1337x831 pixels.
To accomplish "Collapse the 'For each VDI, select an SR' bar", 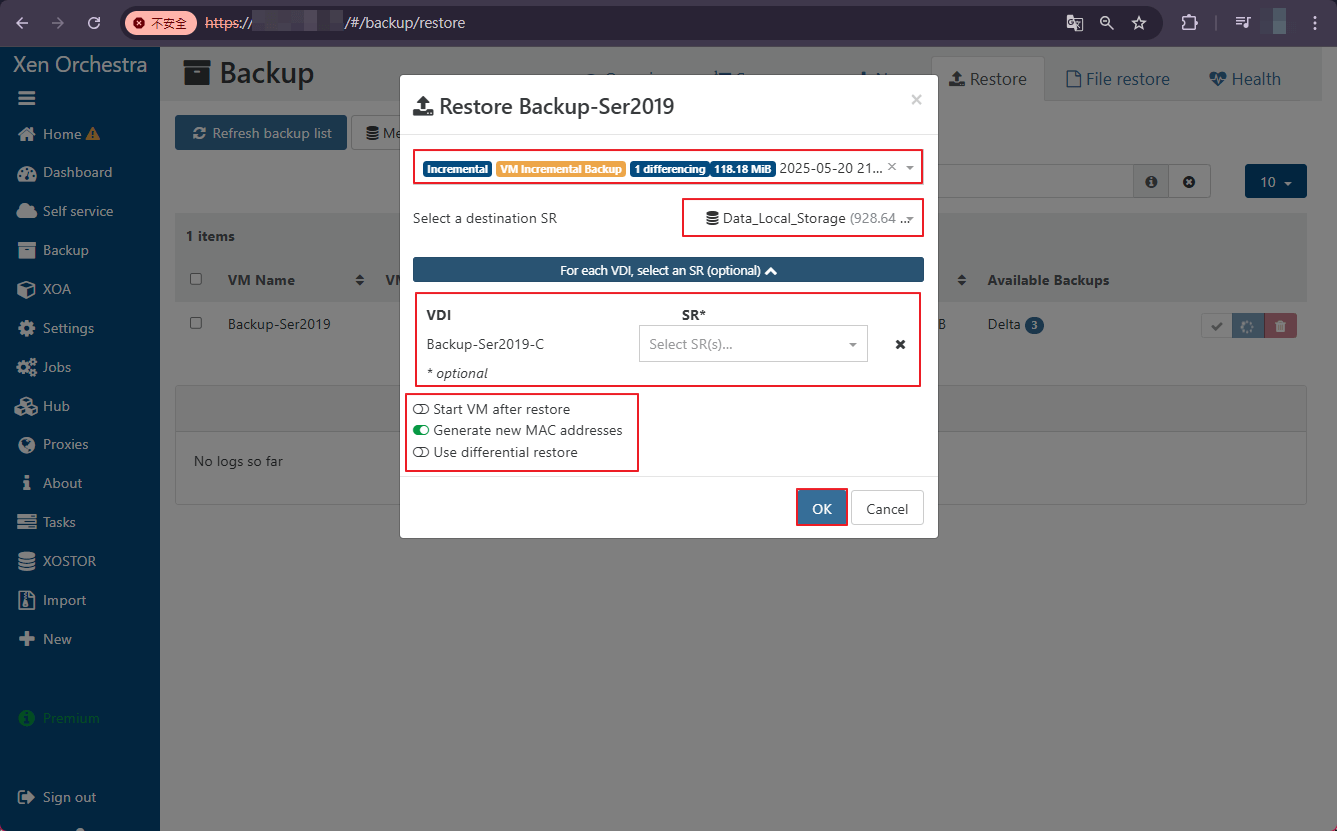I will click(668, 270).
